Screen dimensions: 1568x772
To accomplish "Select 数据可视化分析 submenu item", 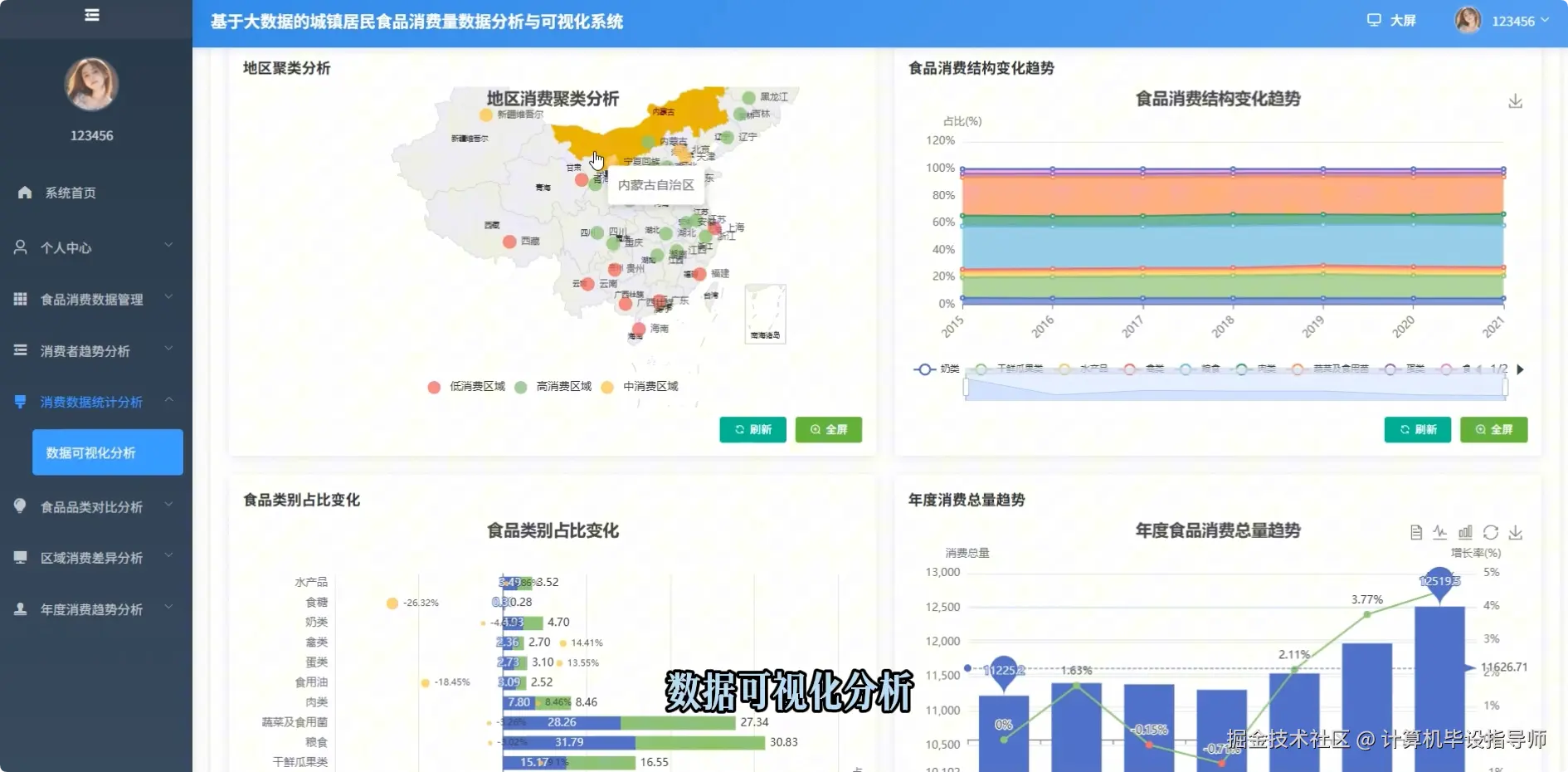I will point(108,452).
